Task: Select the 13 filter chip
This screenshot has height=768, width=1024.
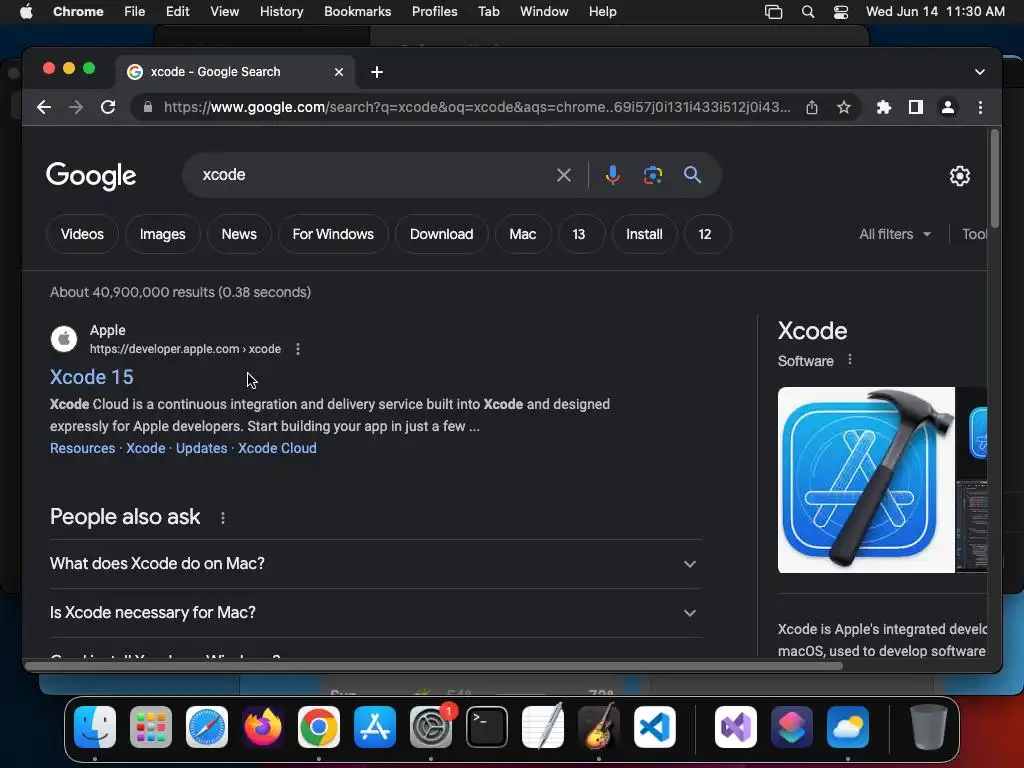Action: tap(579, 234)
